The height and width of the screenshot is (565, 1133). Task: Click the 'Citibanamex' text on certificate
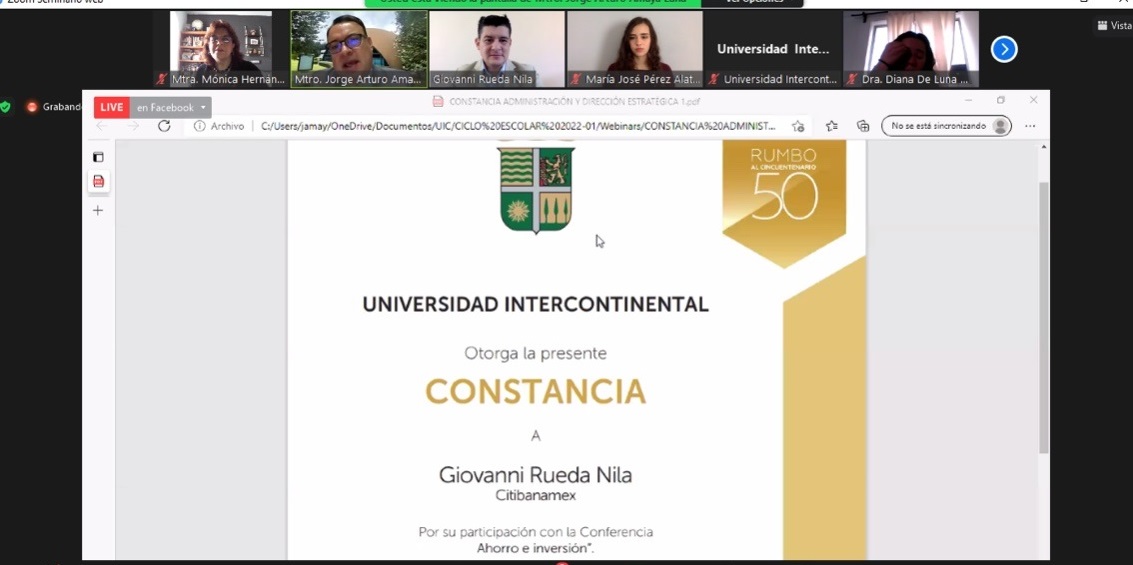tap(535, 496)
